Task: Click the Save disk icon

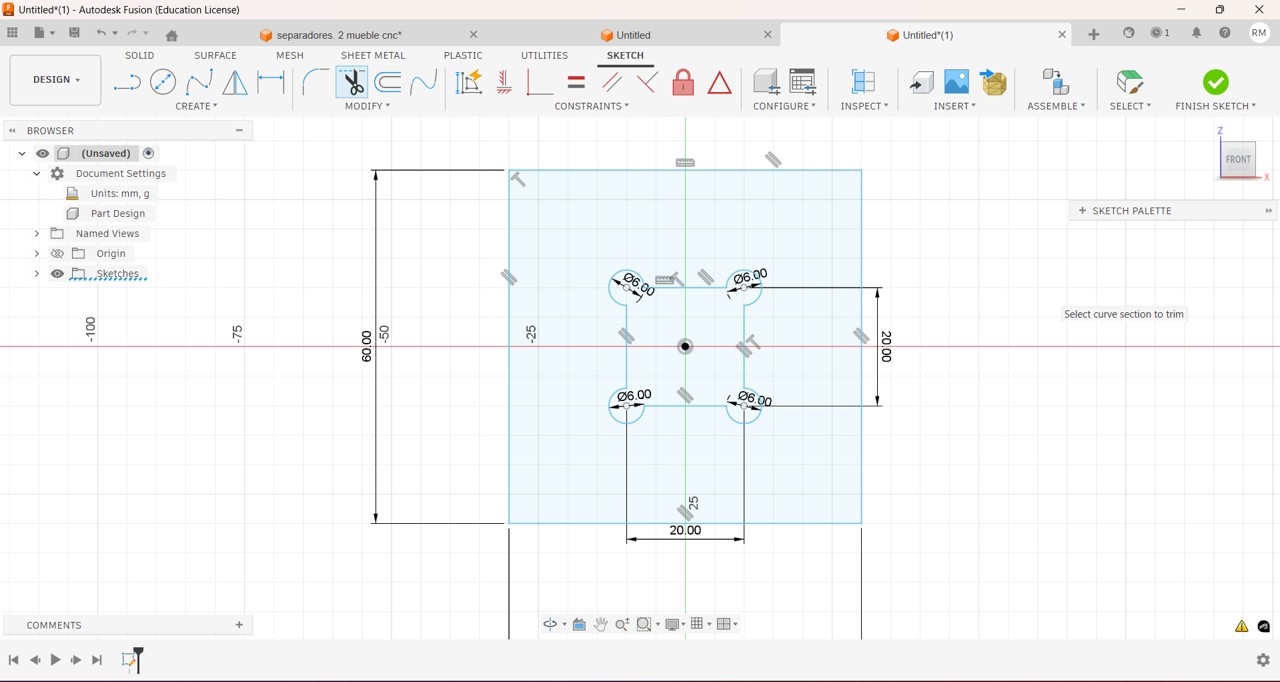Action: pyautogui.click(x=74, y=33)
